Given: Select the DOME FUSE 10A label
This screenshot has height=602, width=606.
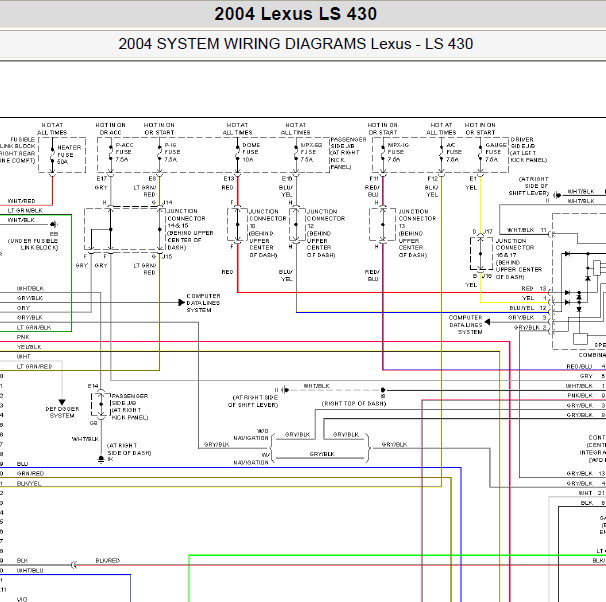Looking at the screenshot, I should pos(251,152).
